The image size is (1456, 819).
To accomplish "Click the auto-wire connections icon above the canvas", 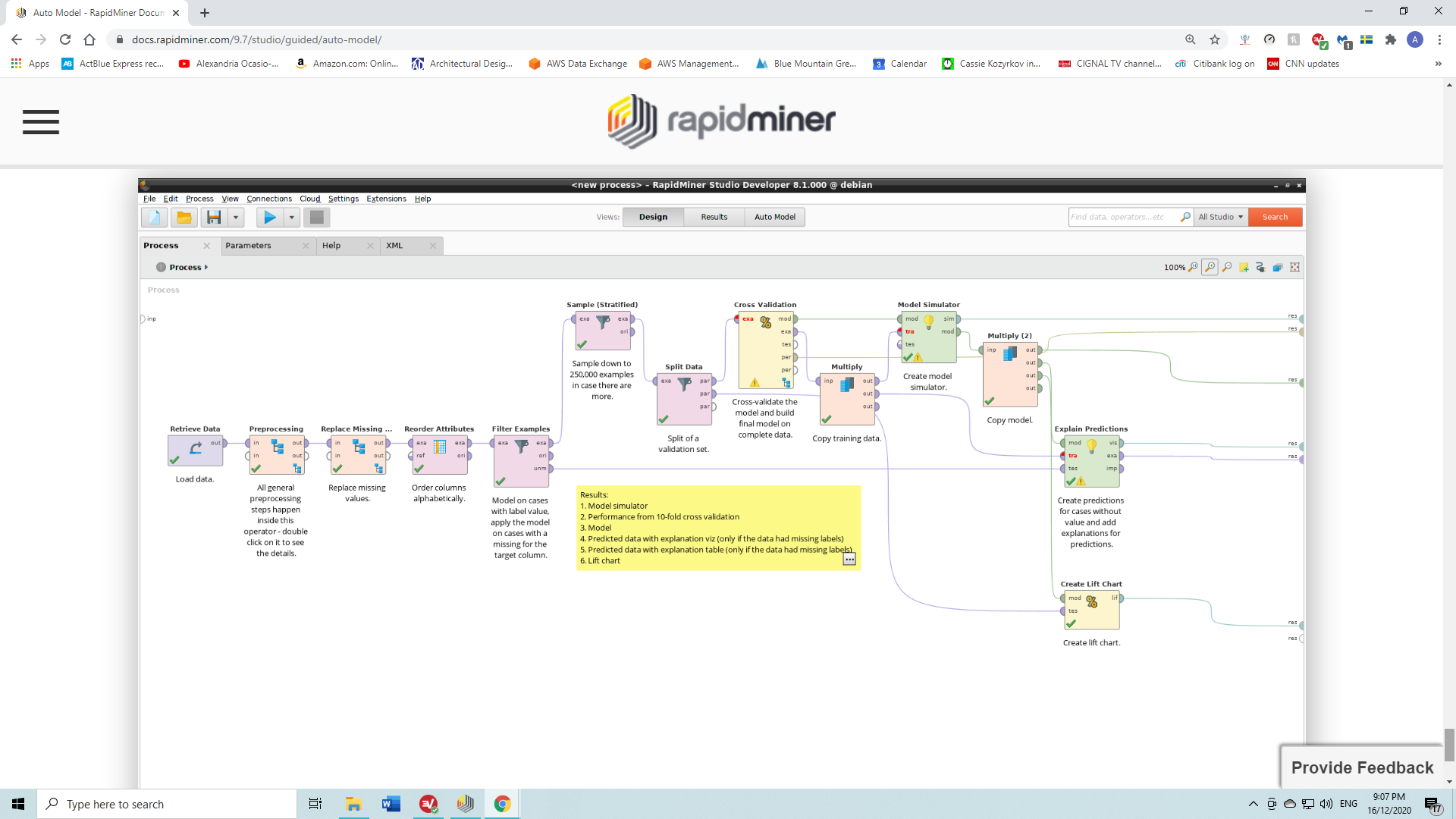I will pos(1260,267).
